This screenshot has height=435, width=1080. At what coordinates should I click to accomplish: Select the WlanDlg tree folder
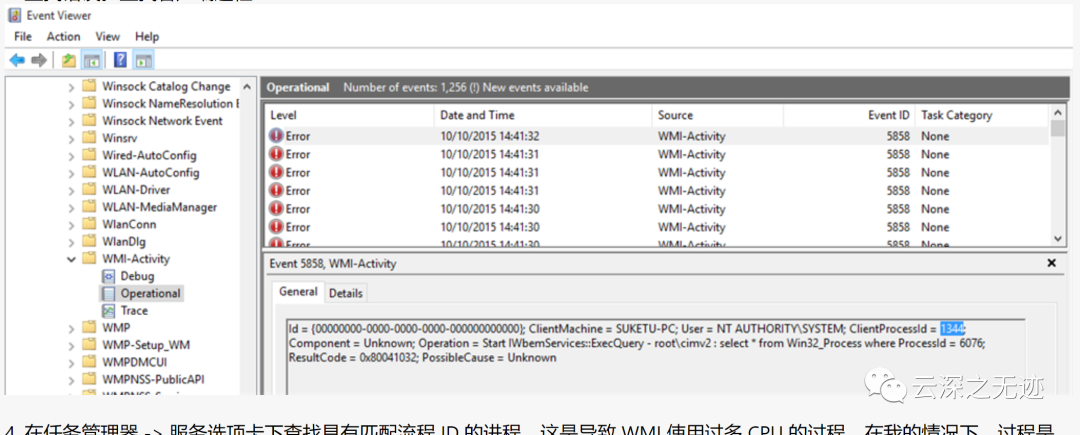click(124, 242)
